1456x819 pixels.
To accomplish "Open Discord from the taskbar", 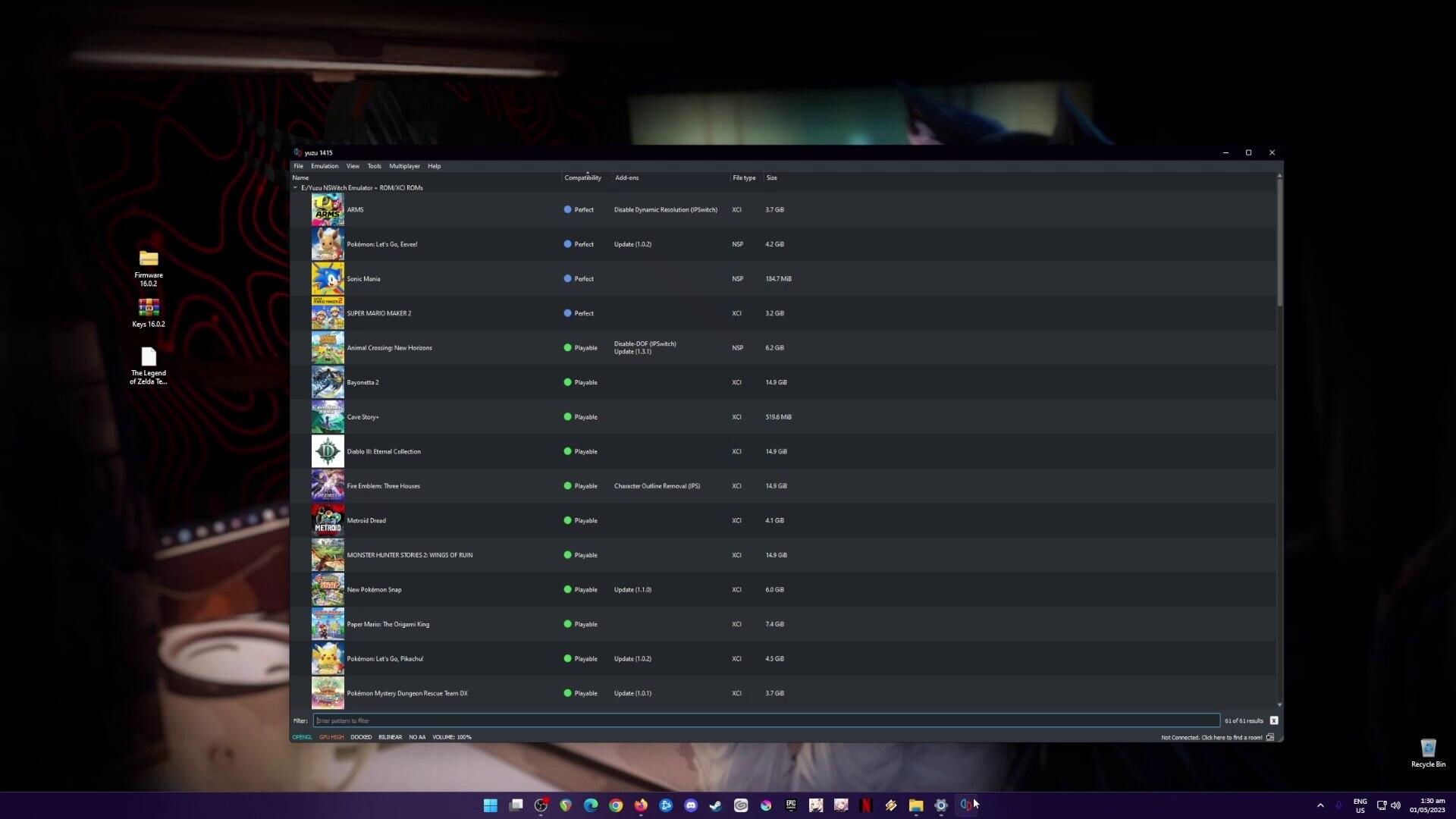I will pos(691,805).
